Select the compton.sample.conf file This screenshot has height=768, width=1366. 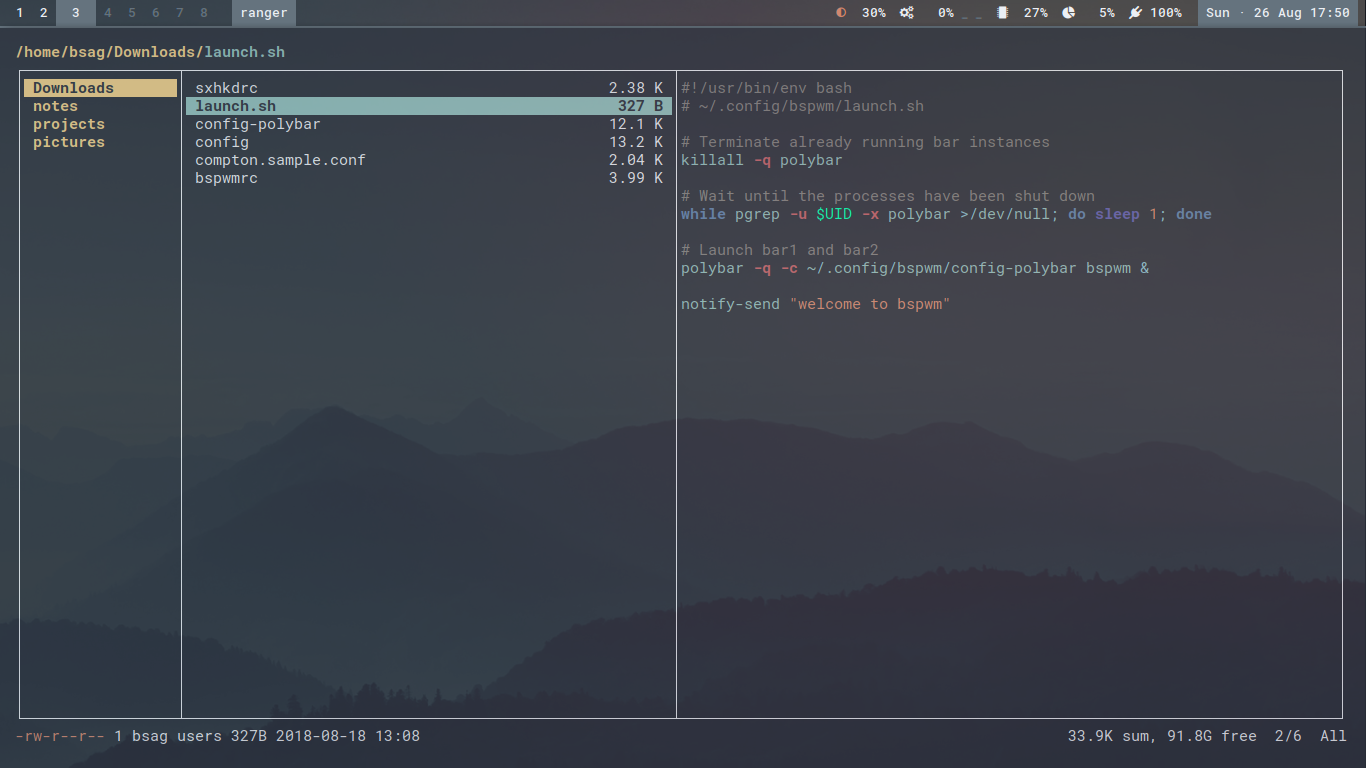pos(280,160)
